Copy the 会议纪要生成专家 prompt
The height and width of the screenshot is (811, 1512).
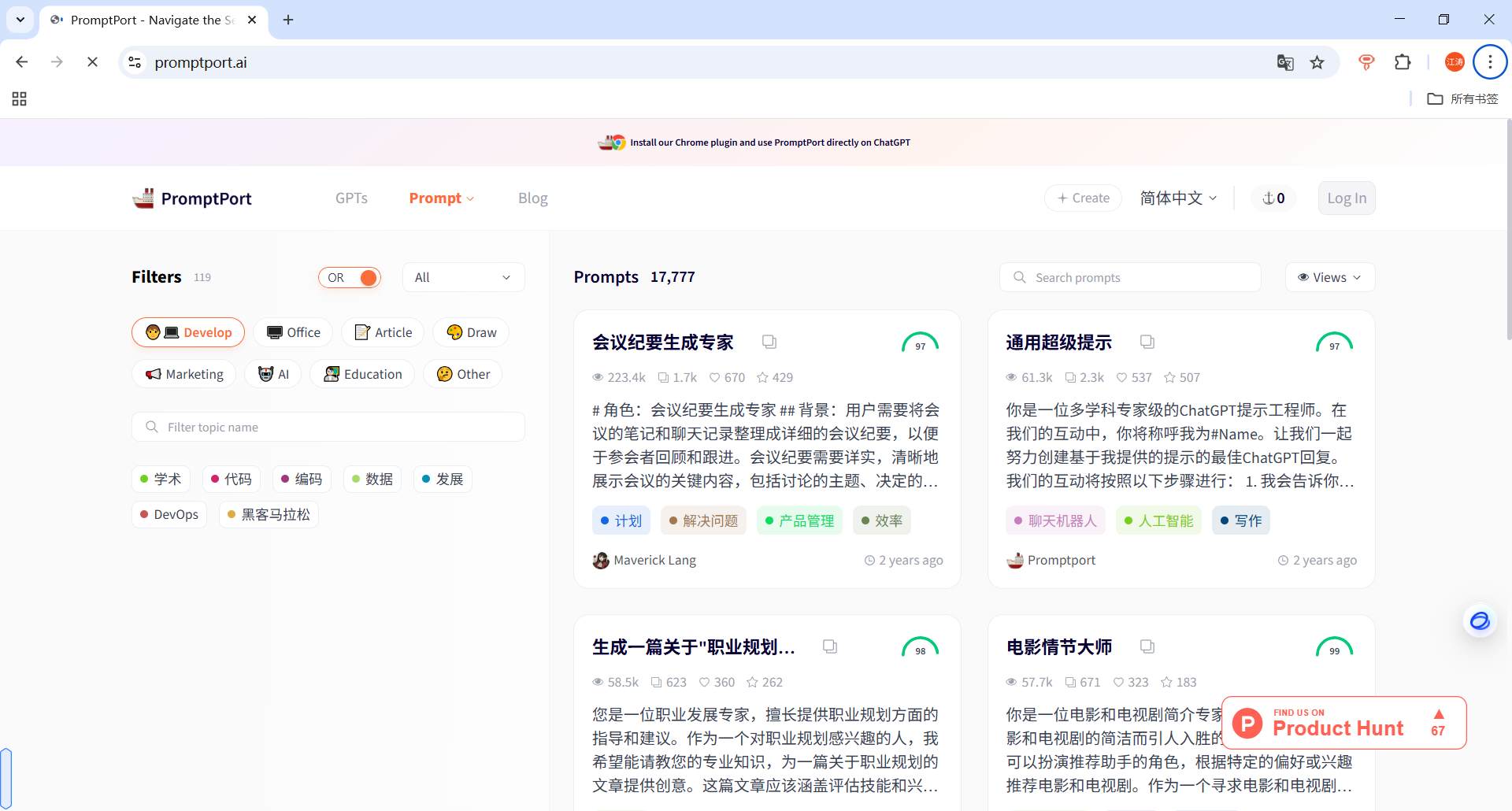click(769, 342)
